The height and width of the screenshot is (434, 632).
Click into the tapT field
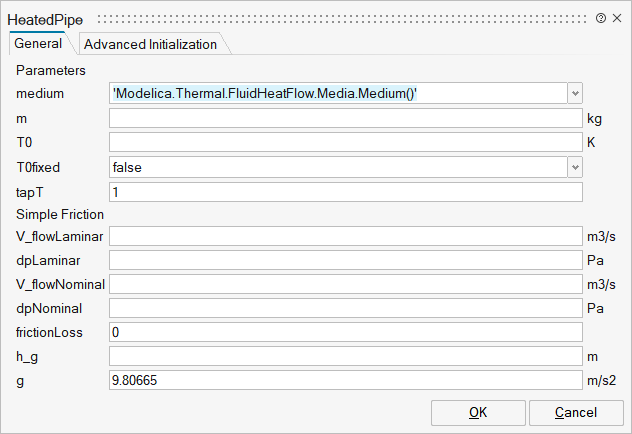point(346,192)
